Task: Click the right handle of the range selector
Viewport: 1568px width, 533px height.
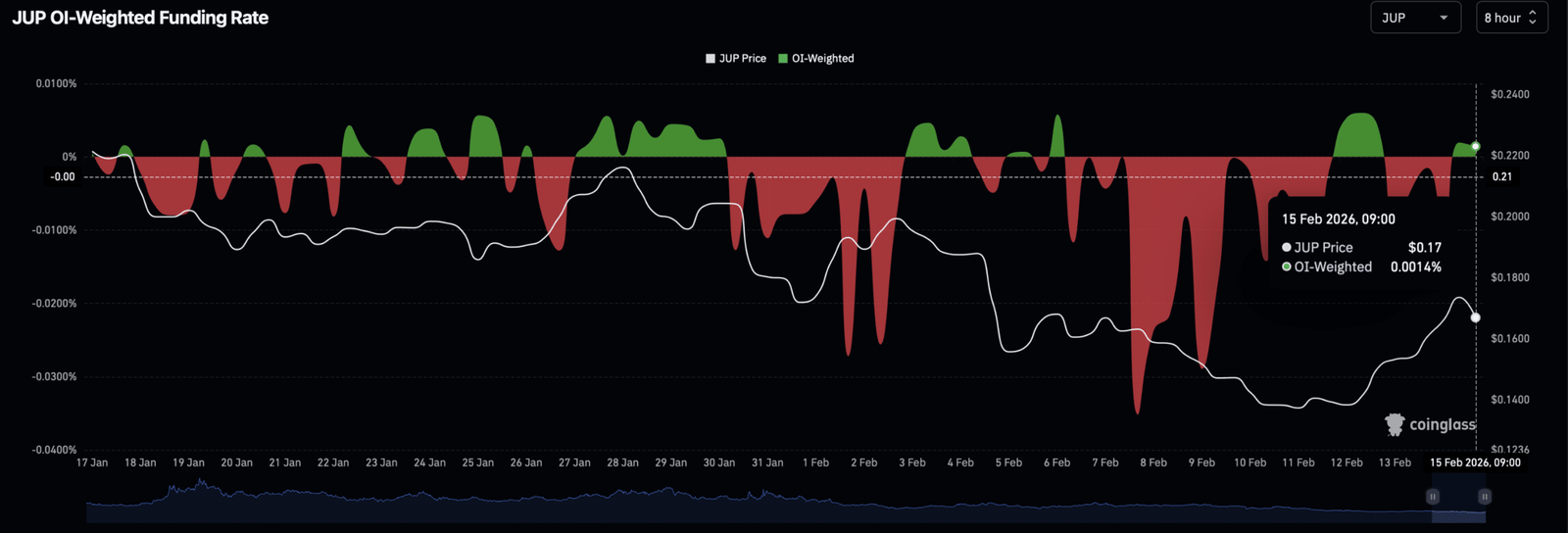Action: 1485,497
